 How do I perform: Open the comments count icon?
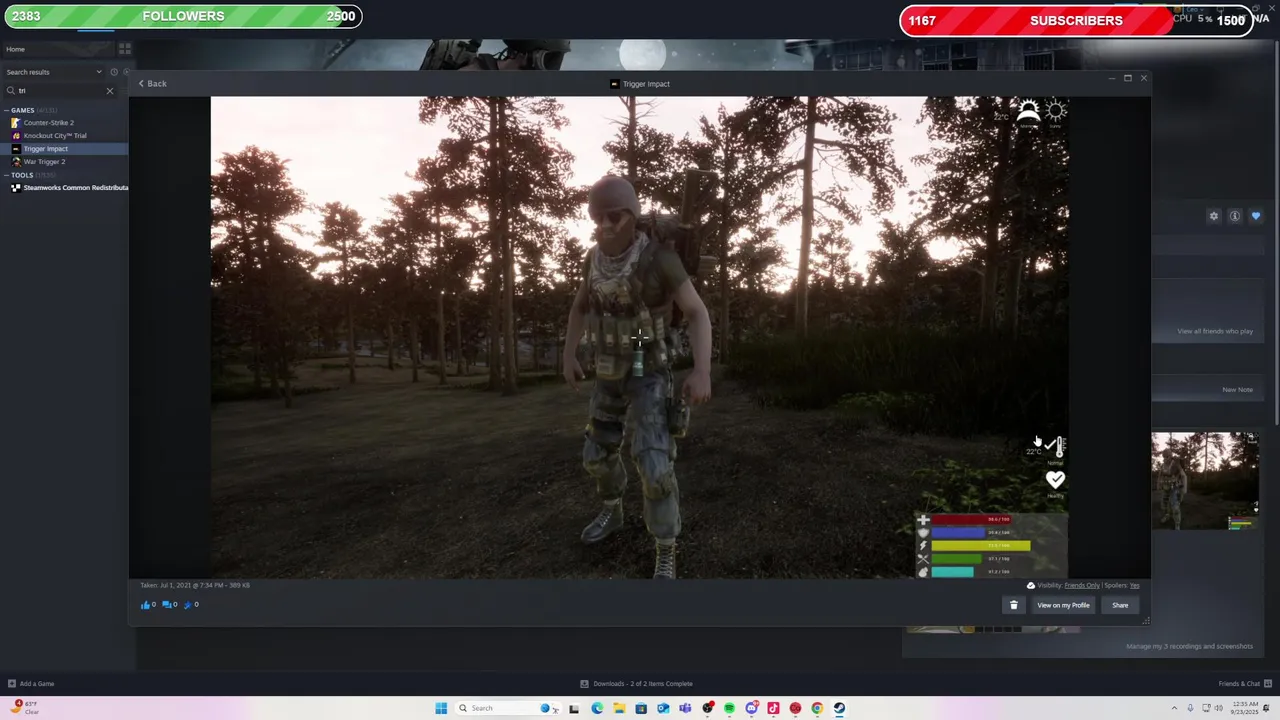[x=167, y=604]
